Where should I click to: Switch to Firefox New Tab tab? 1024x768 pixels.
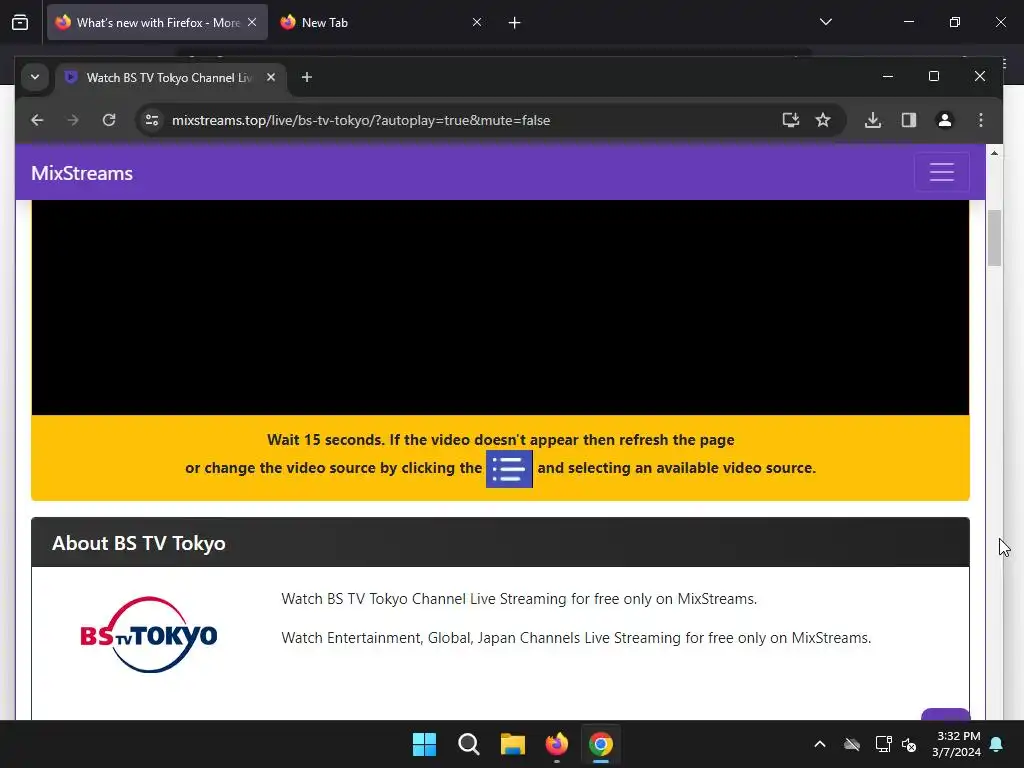click(380, 22)
